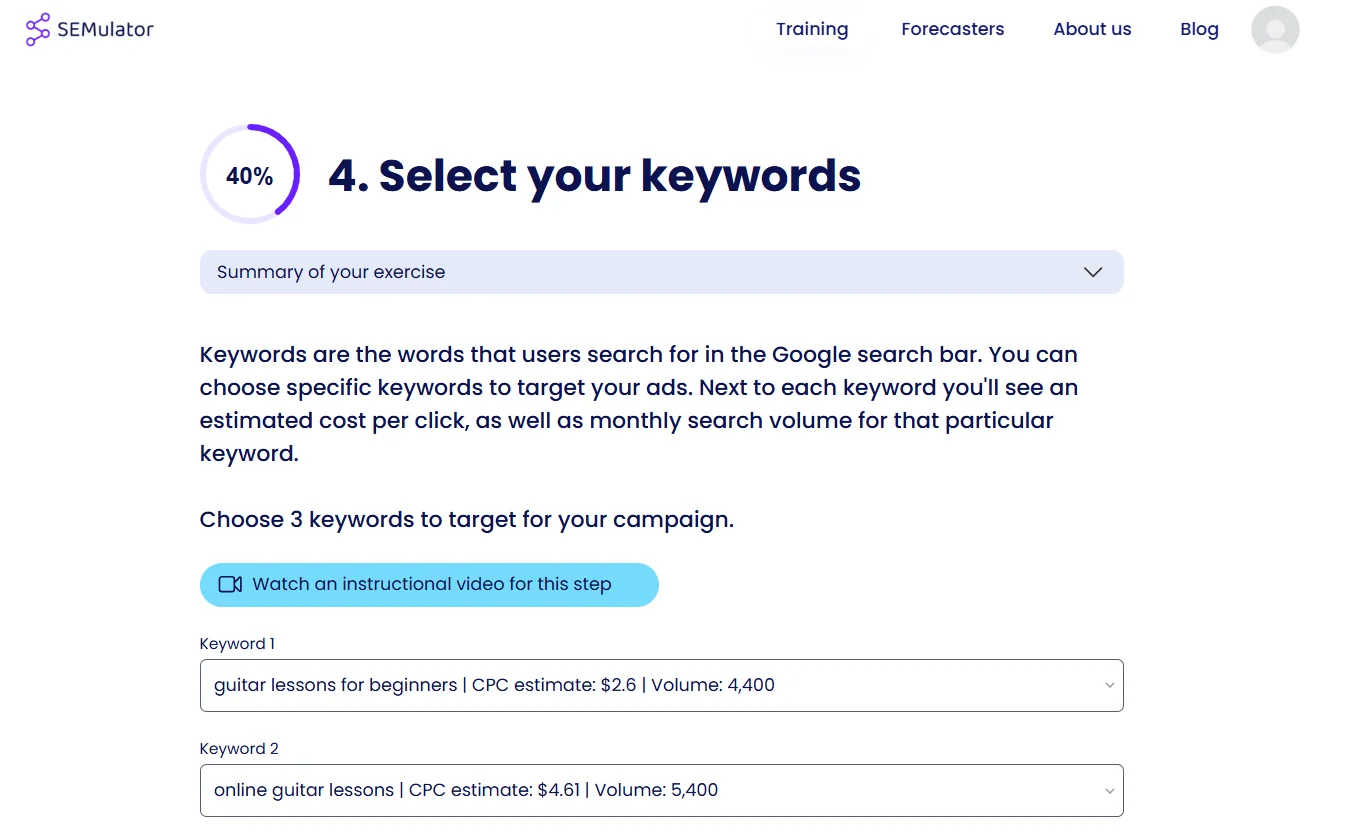Click the 40% progress circle

[x=250, y=175]
